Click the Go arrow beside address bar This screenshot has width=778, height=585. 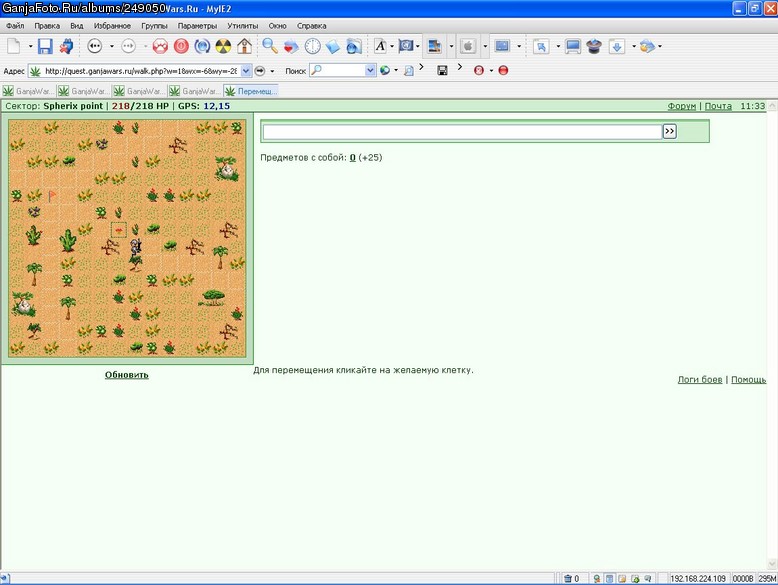click(x=259, y=71)
